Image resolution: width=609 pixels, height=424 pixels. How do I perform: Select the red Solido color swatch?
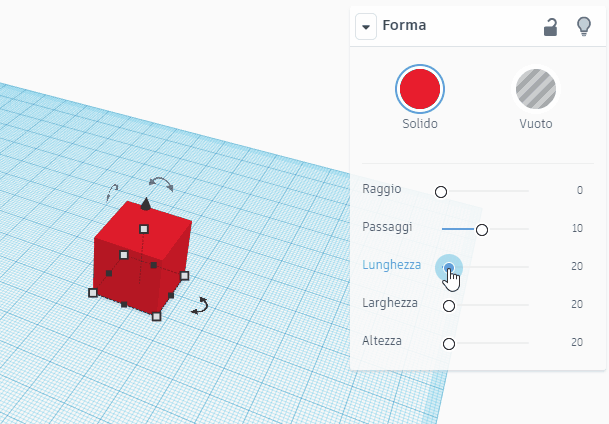point(420,90)
